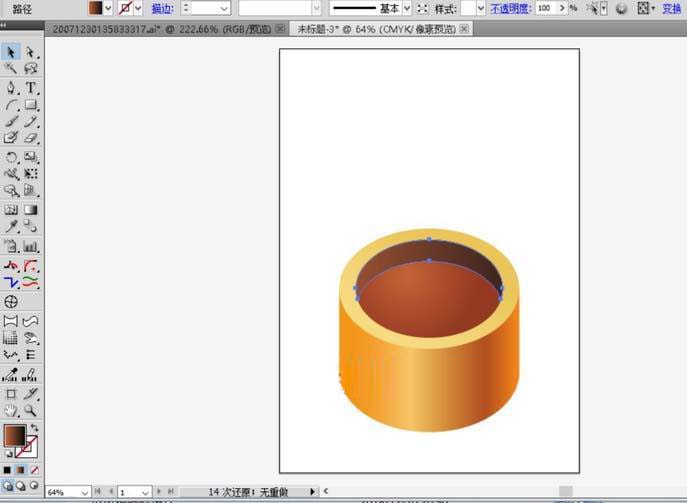Expand the fill color dropdown arrow

(x=108, y=8)
